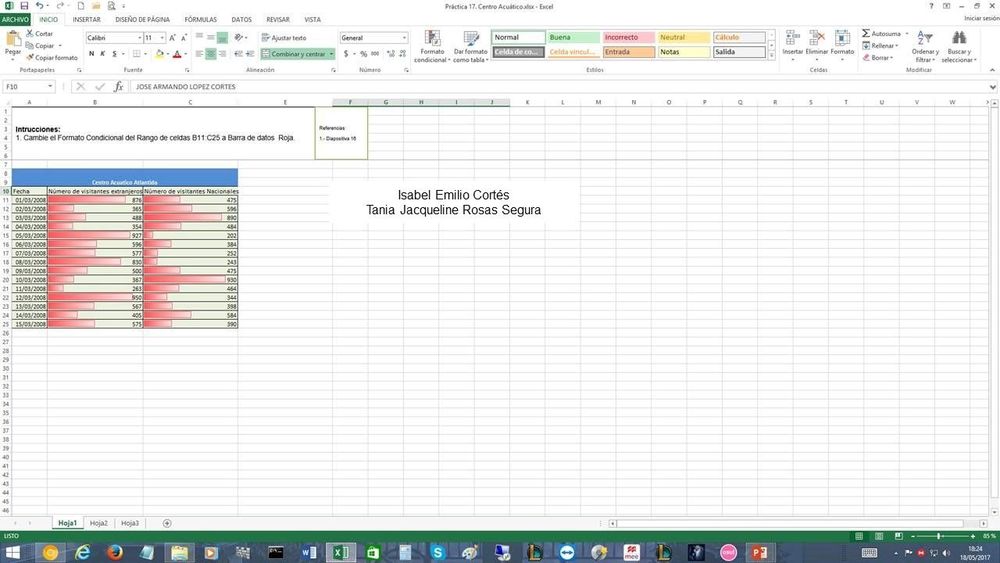The height and width of the screenshot is (563, 1000).
Task: Click the zoom slider in status bar
Action: pos(940,536)
